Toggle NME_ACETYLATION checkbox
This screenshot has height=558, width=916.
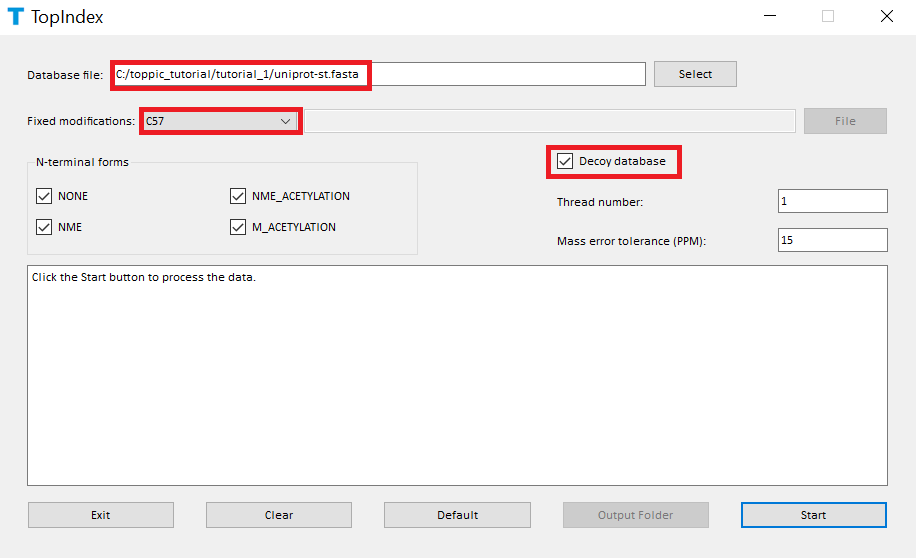coord(238,196)
